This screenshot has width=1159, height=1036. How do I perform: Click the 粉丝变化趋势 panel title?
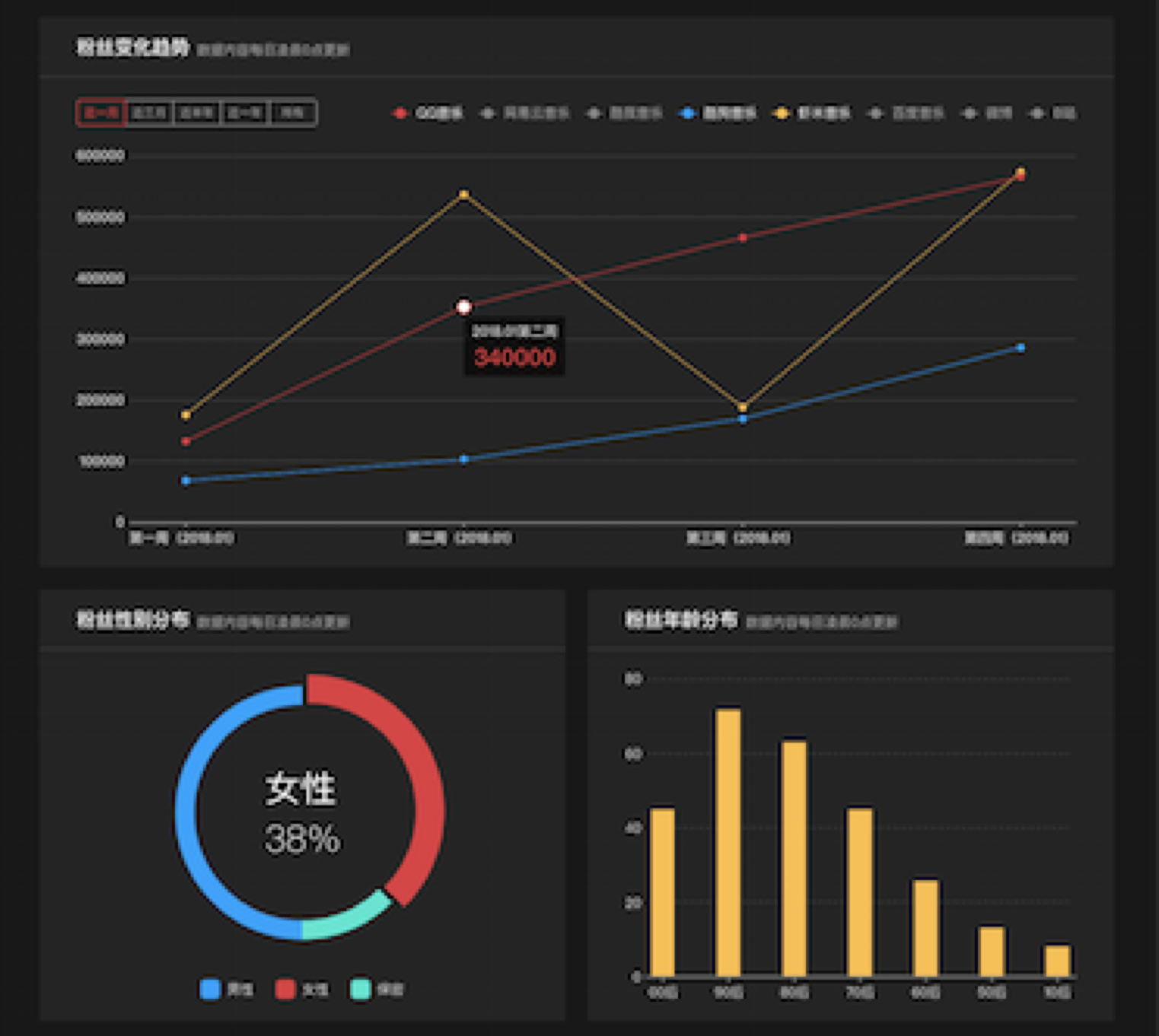(132, 47)
